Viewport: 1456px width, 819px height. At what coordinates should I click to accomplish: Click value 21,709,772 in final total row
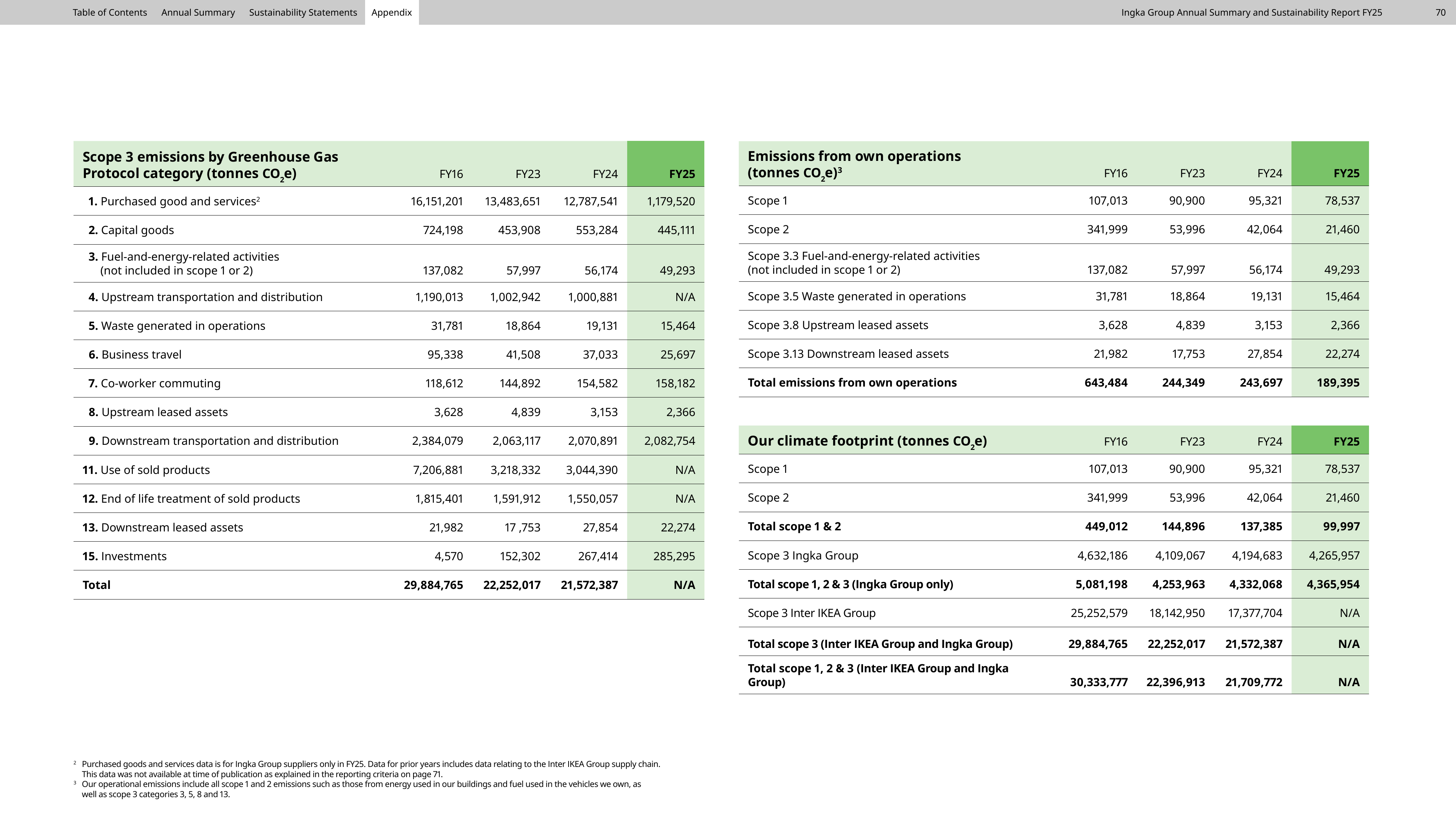[1254, 682]
